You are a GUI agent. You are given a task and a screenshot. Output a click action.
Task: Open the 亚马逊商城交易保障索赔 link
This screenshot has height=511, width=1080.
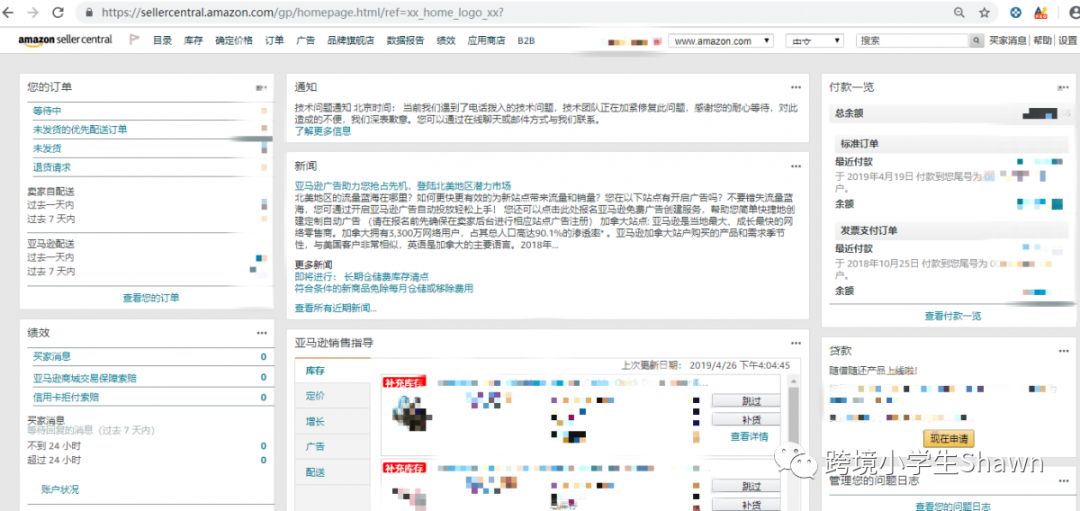point(85,377)
